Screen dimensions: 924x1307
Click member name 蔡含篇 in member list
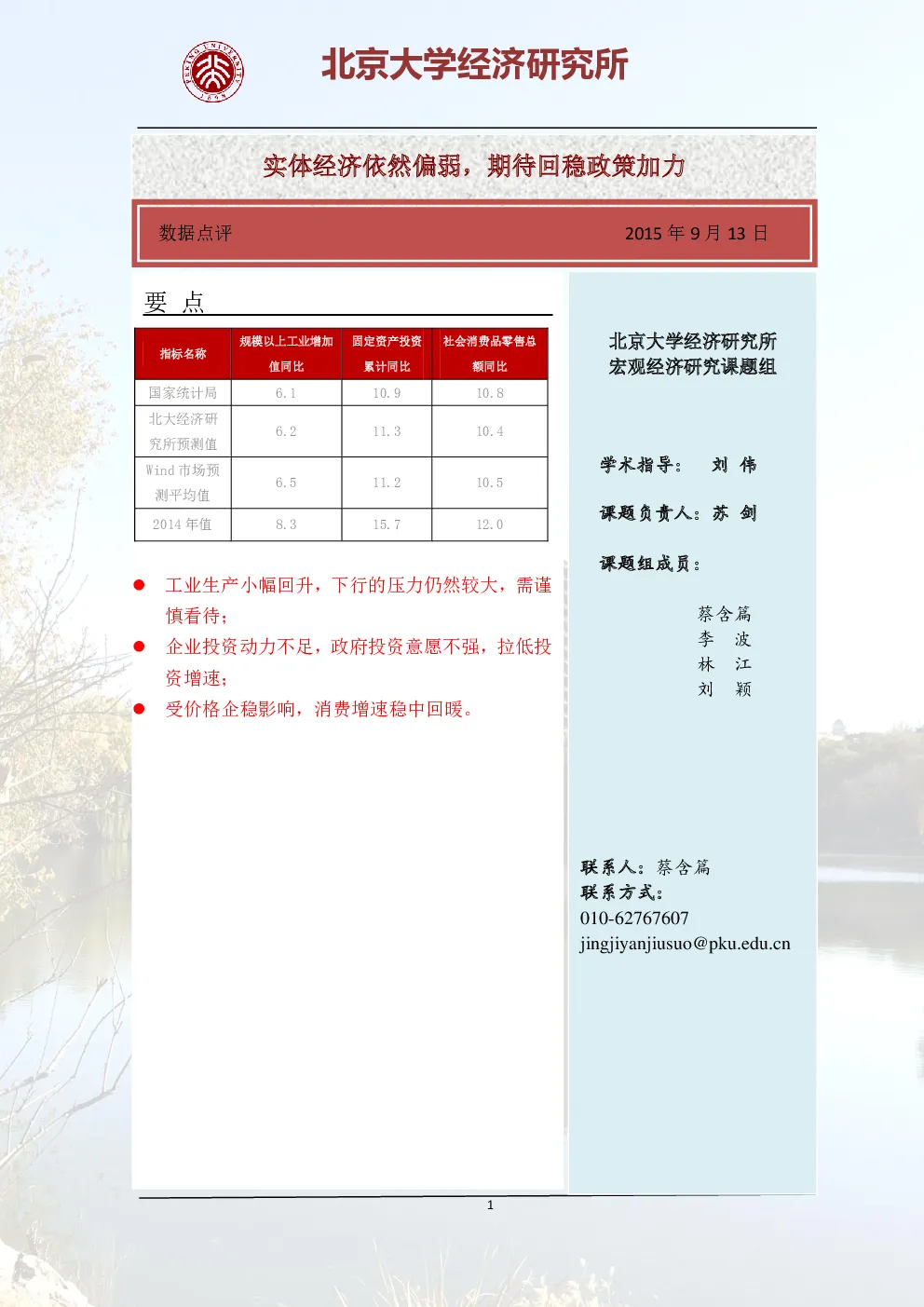click(x=725, y=613)
